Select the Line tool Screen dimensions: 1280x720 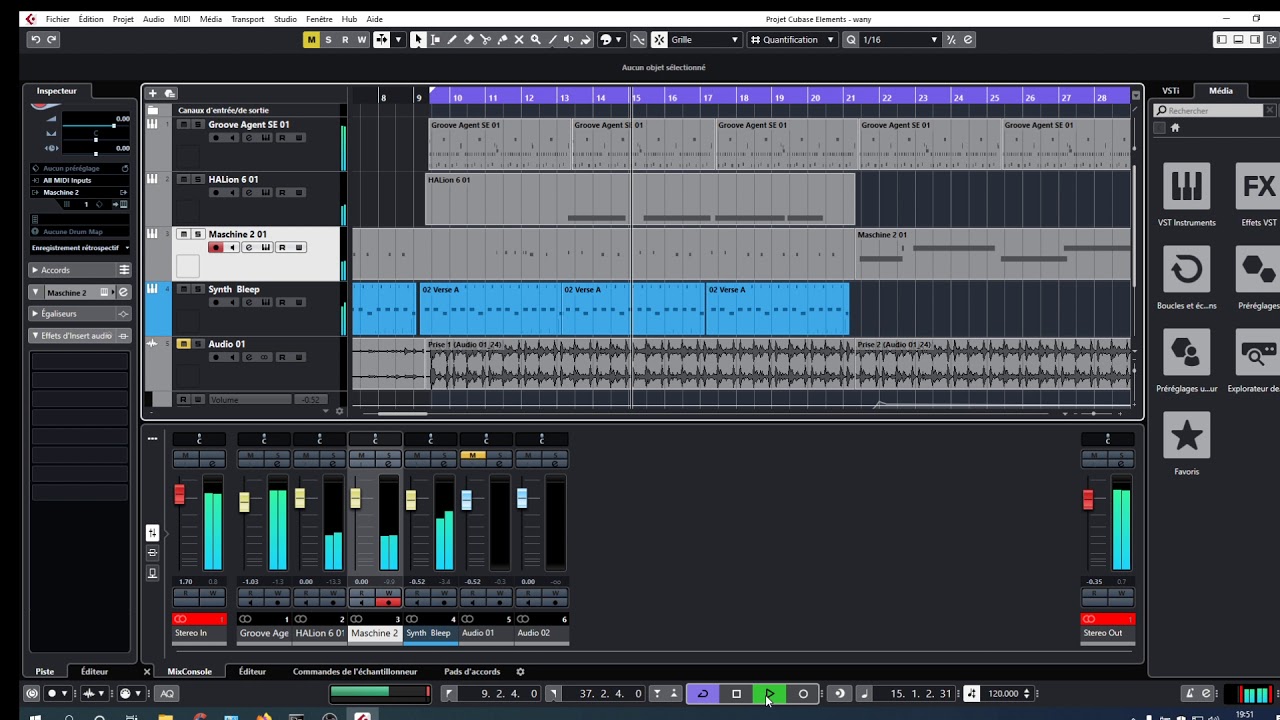[x=553, y=40]
